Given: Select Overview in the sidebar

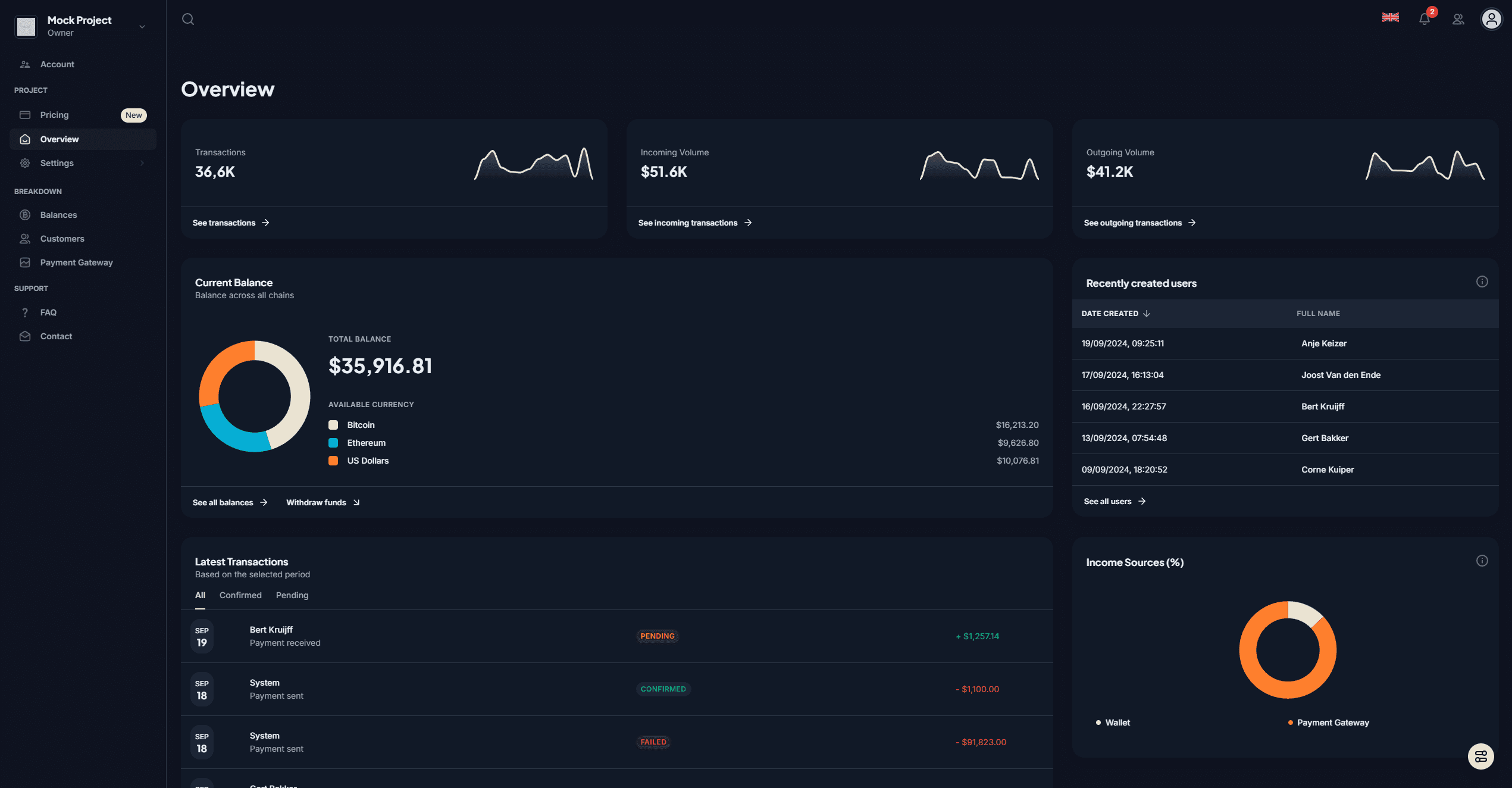Looking at the screenshot, I should coord(83,139).
